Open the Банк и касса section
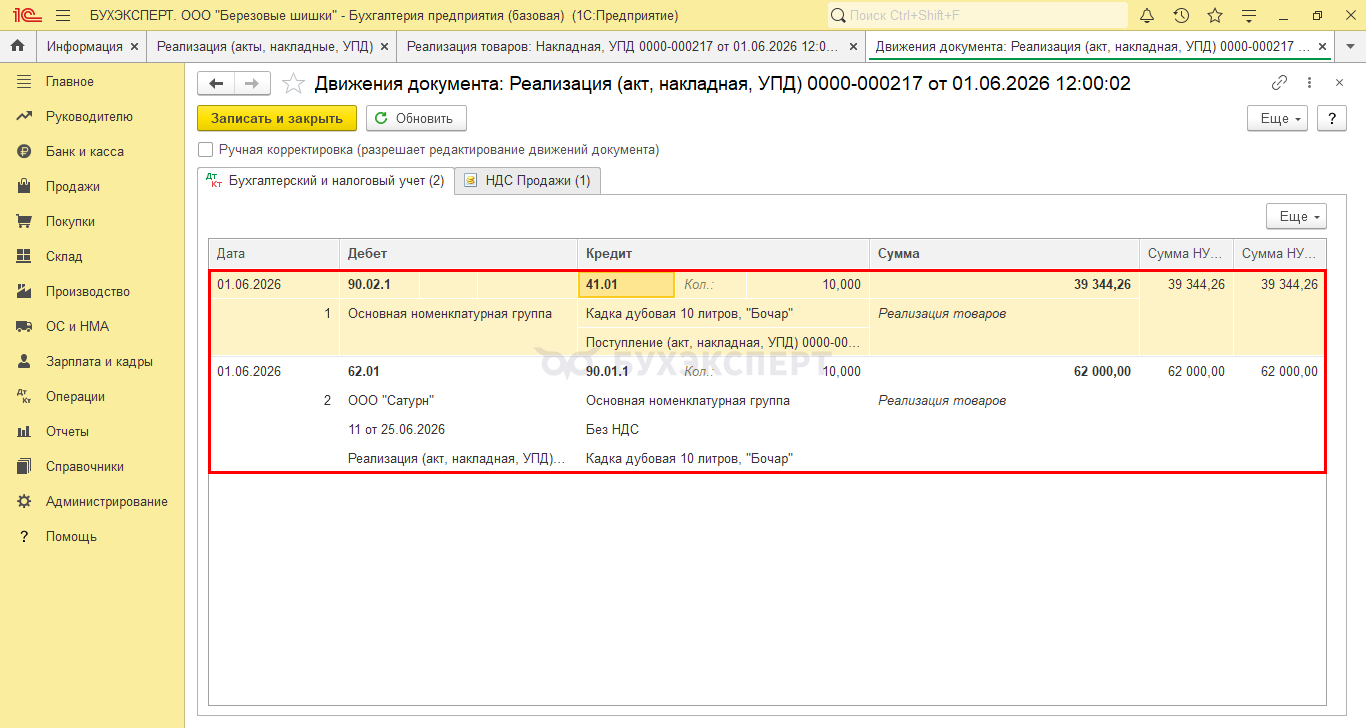The width and height of the screenshot is (1366, 728). point(85,152)
